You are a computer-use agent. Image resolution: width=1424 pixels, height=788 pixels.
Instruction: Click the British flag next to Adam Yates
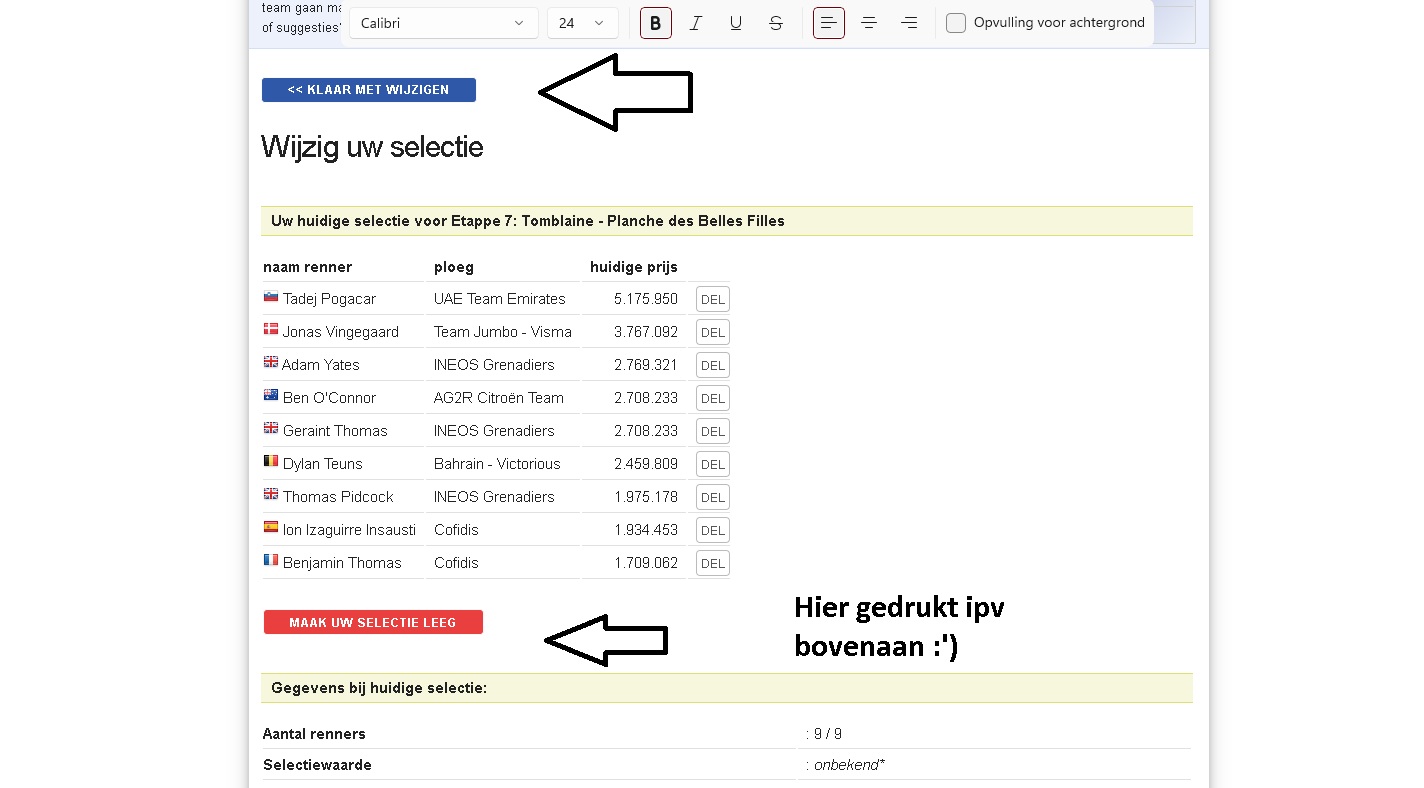pos(271,362)
